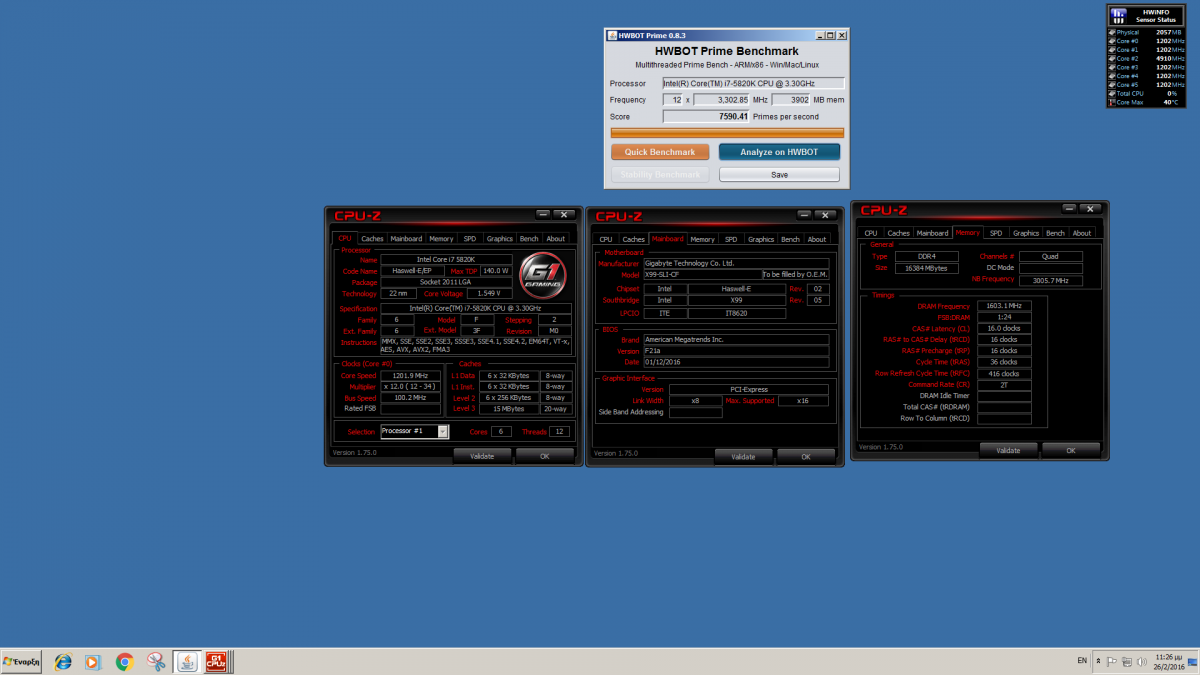The height and width of the screenshot is (675, 1200).
Task: Click the frequency field showing 3,302.85
Action: click(x=721, y=100)
